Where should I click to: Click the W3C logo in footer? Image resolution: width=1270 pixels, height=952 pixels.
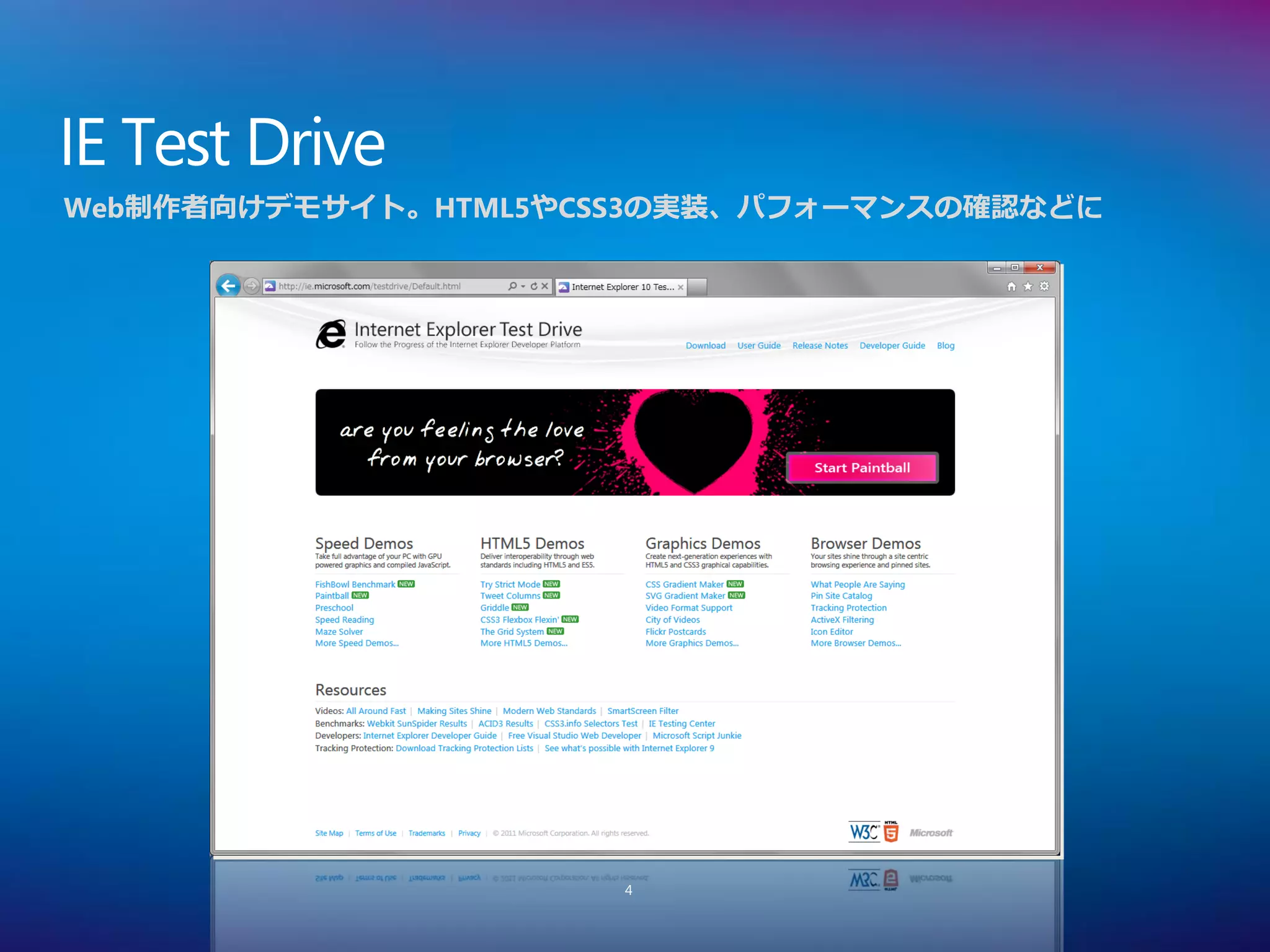click(864, 832)
